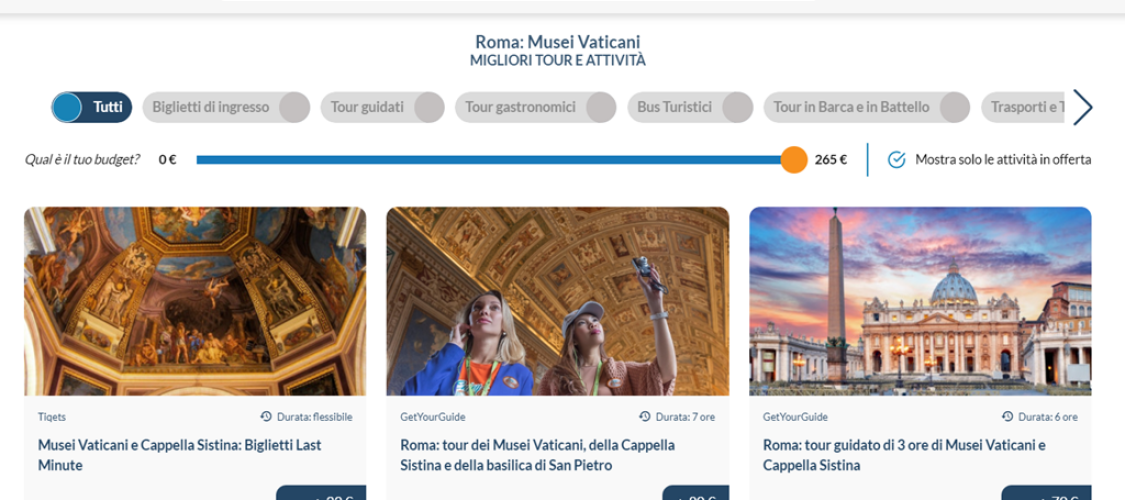
Task: Click the Tiqets provider label
Action: (x=52, y=417)
